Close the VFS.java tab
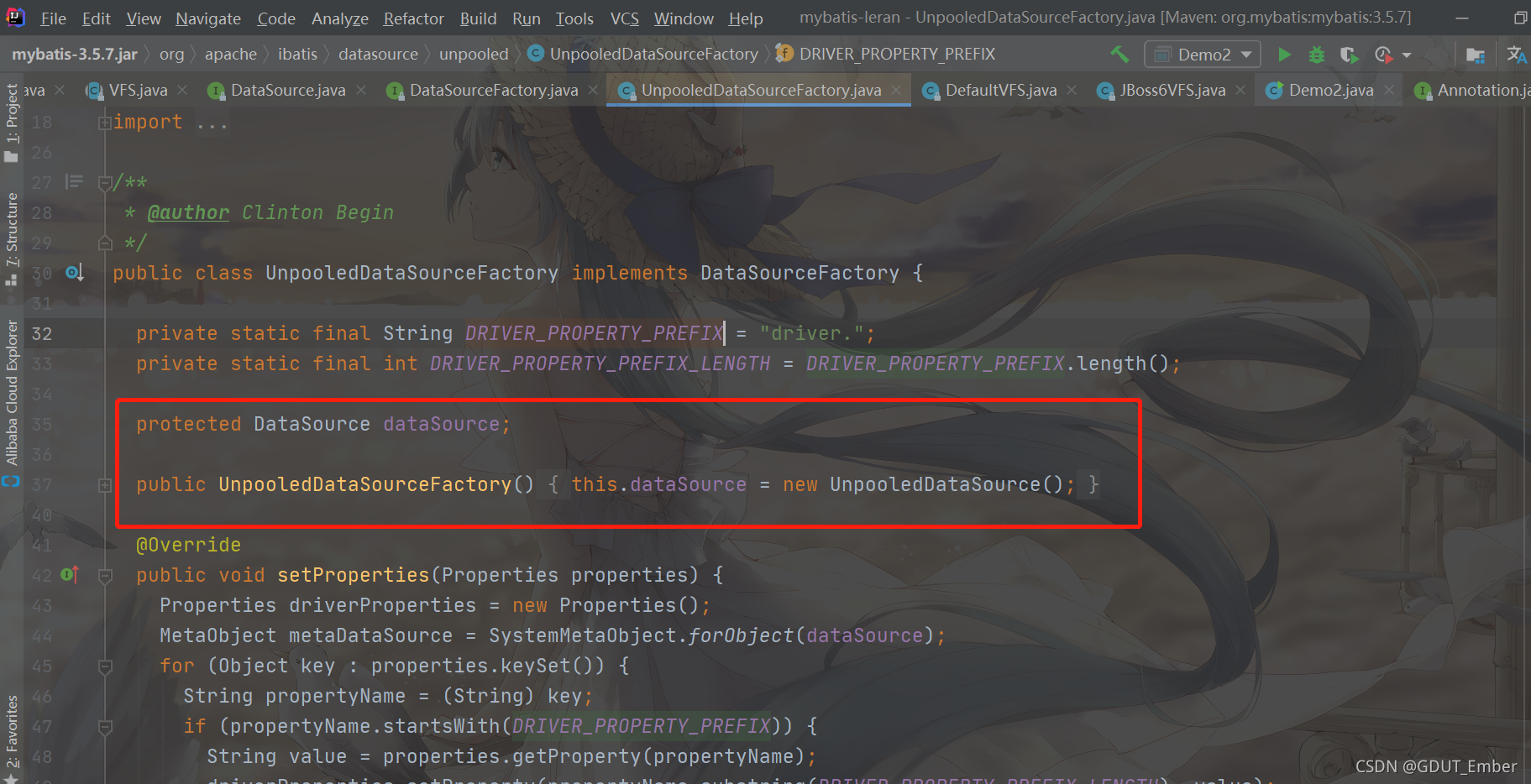Image resolution: width=1531 pixels, height=784 pixels. tap(183, 90)
